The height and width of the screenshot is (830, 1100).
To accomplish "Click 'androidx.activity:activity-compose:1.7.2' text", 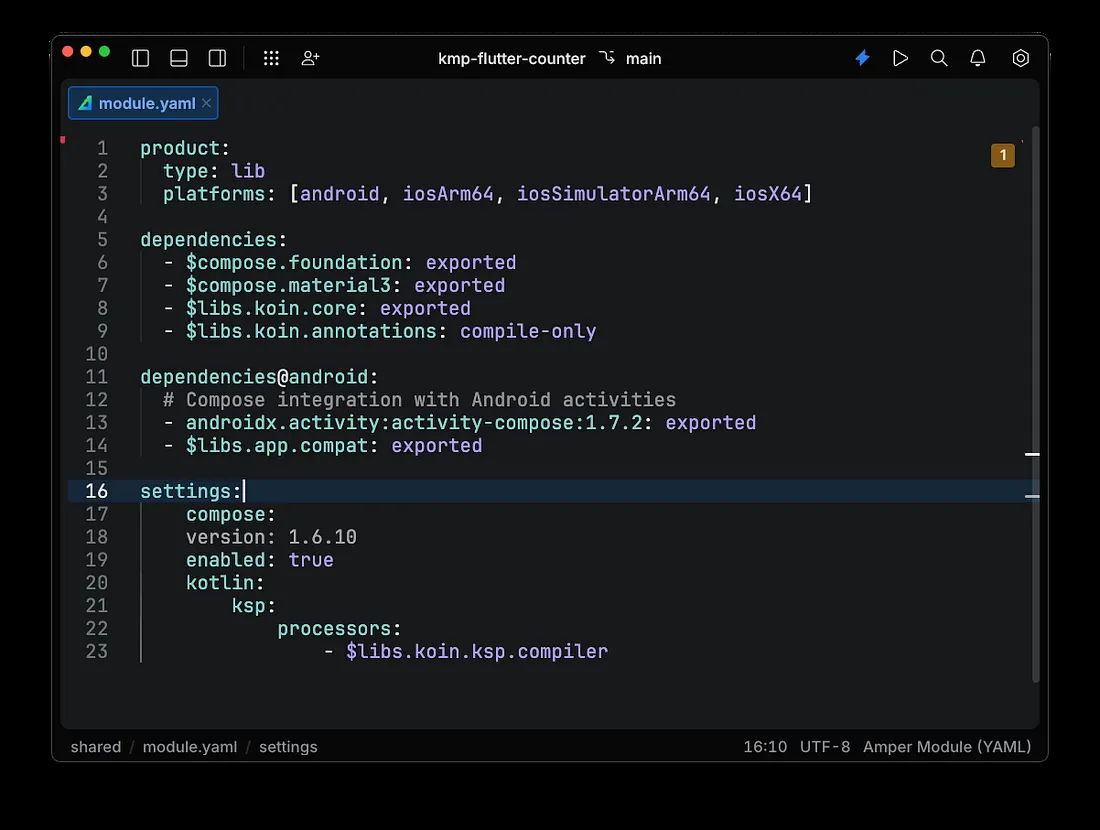I will [x=414, y=422].
